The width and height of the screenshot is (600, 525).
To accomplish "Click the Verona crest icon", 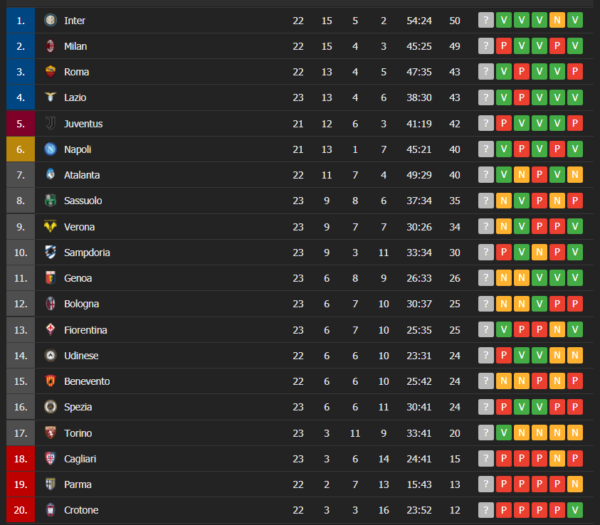I will pos(50,227).
